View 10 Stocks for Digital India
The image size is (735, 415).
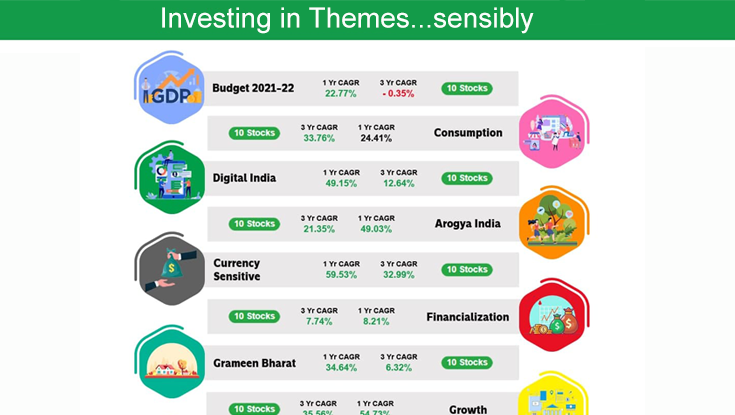467,178
